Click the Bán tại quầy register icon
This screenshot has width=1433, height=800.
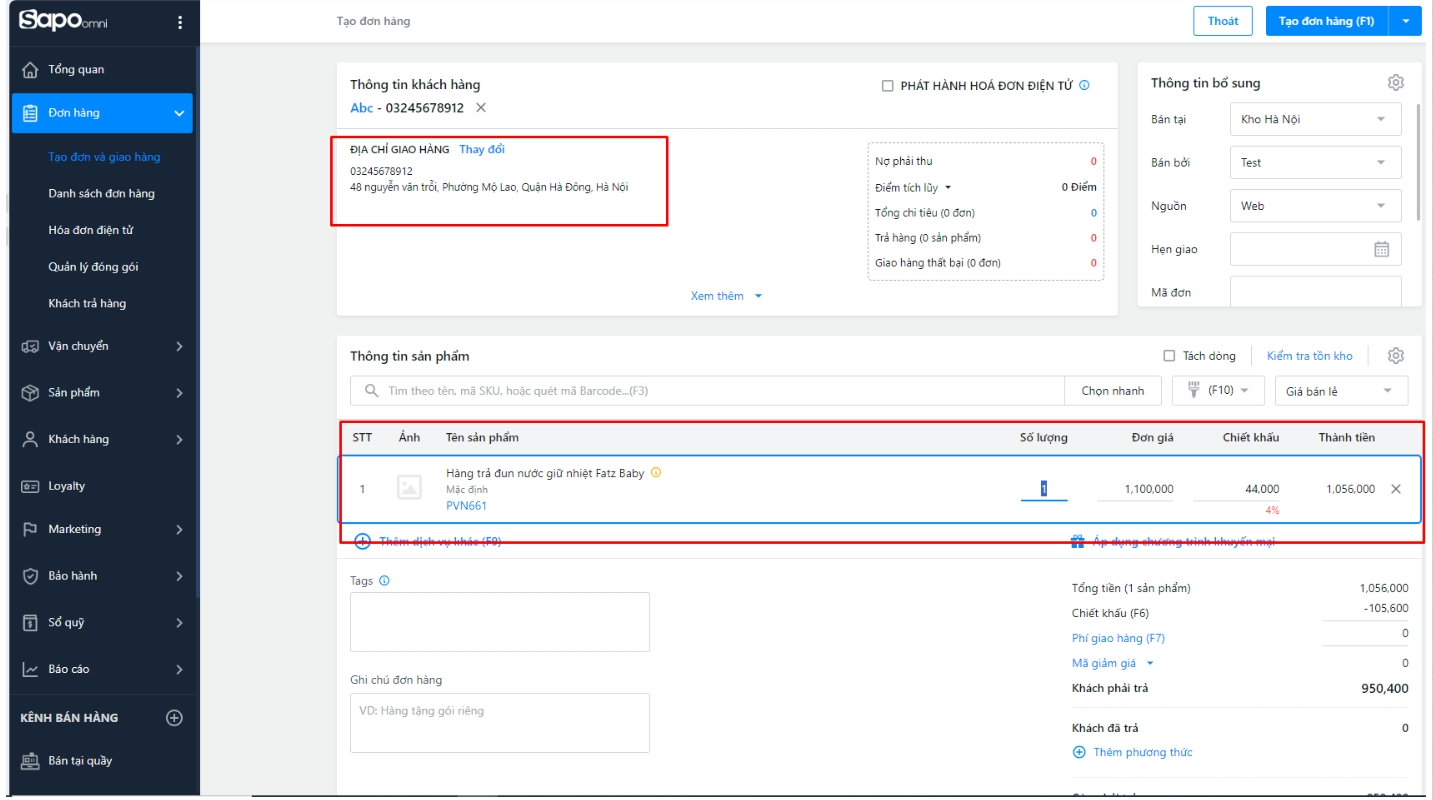click(30, 761)
